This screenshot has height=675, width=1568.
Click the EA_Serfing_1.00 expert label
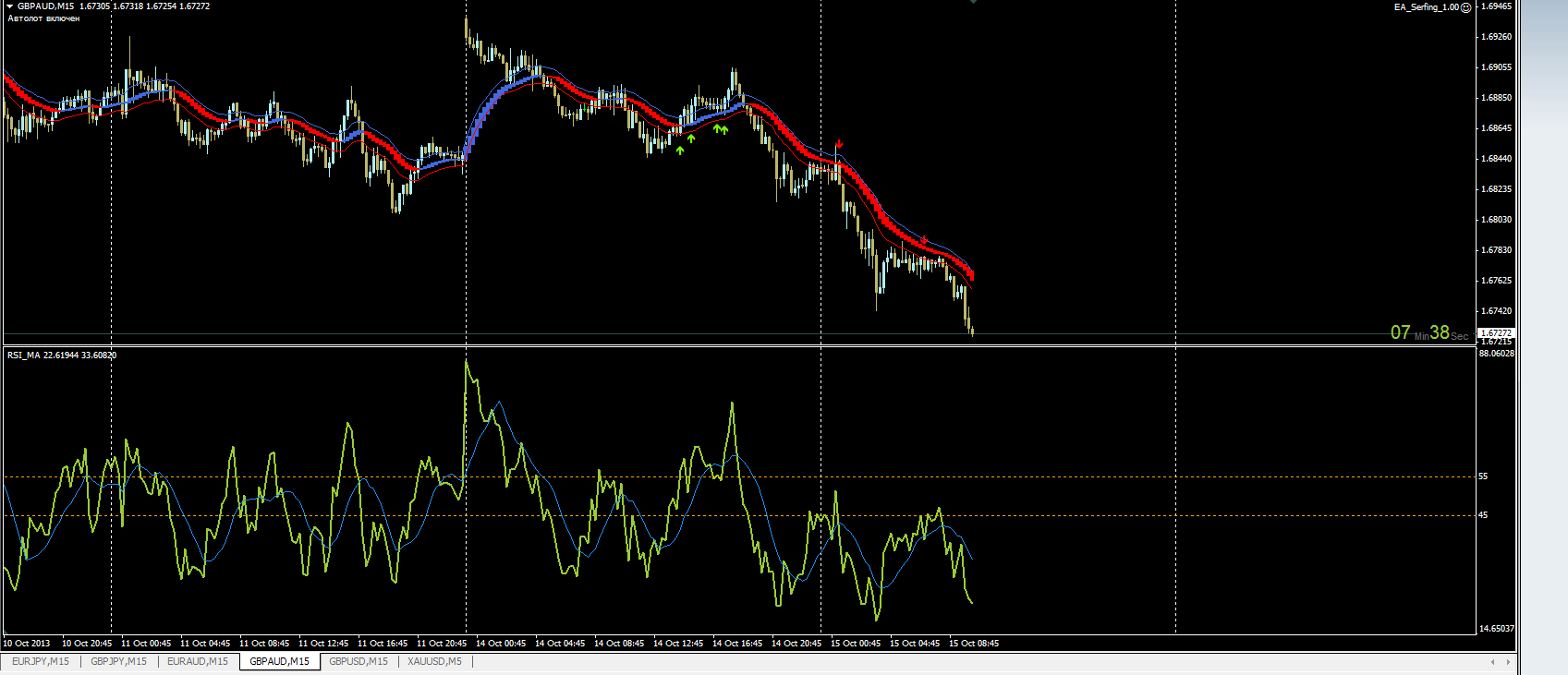click(1427, 7)
